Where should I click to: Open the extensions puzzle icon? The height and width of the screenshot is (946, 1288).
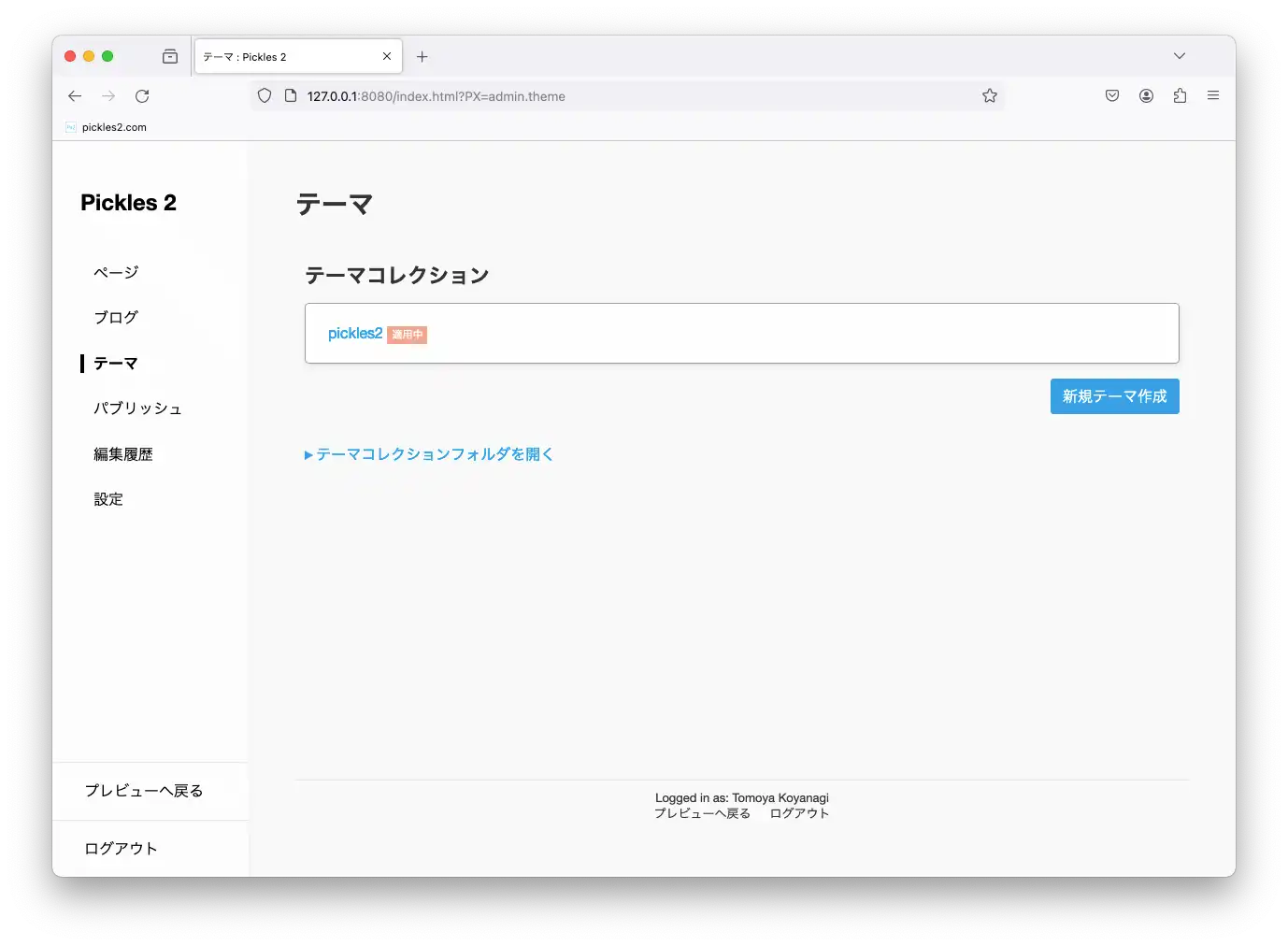pos(1180,96)
